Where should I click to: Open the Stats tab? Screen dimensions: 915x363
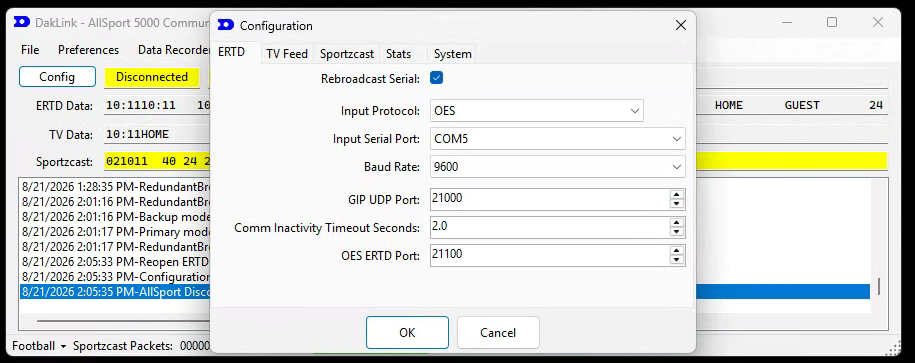(x=399, y=54)
